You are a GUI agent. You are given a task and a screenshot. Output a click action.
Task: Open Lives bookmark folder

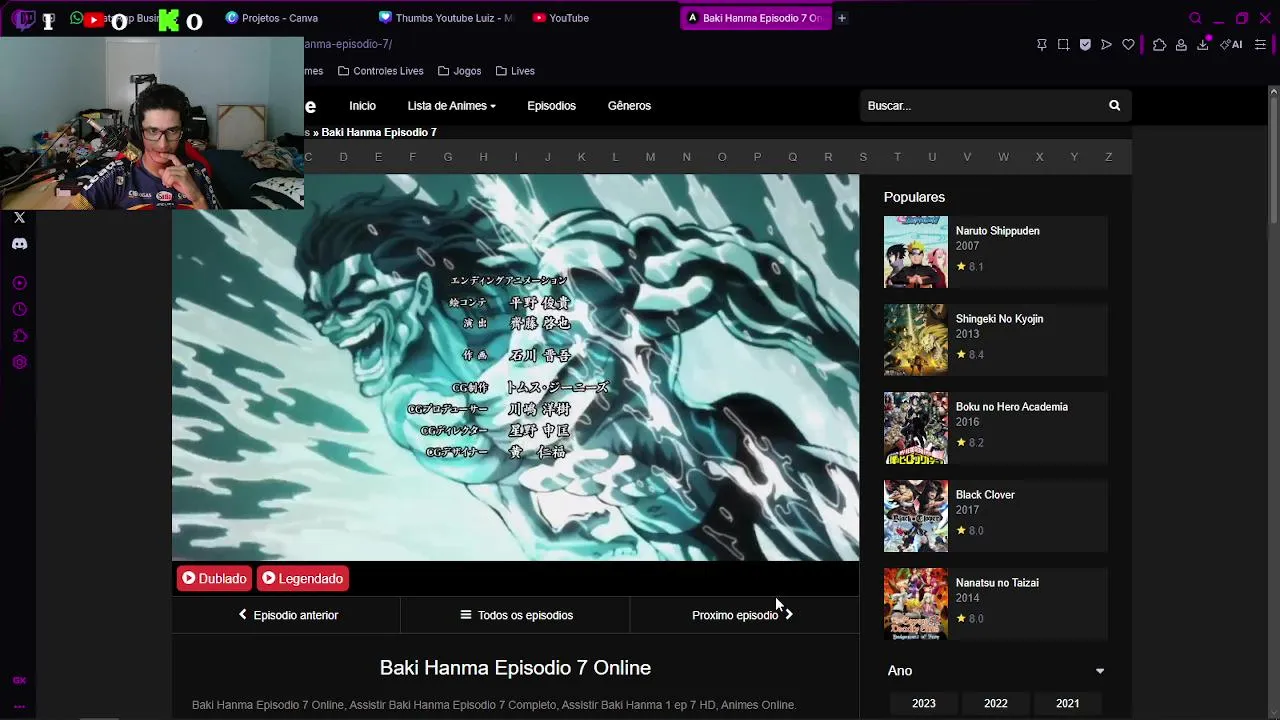(515, 71)
